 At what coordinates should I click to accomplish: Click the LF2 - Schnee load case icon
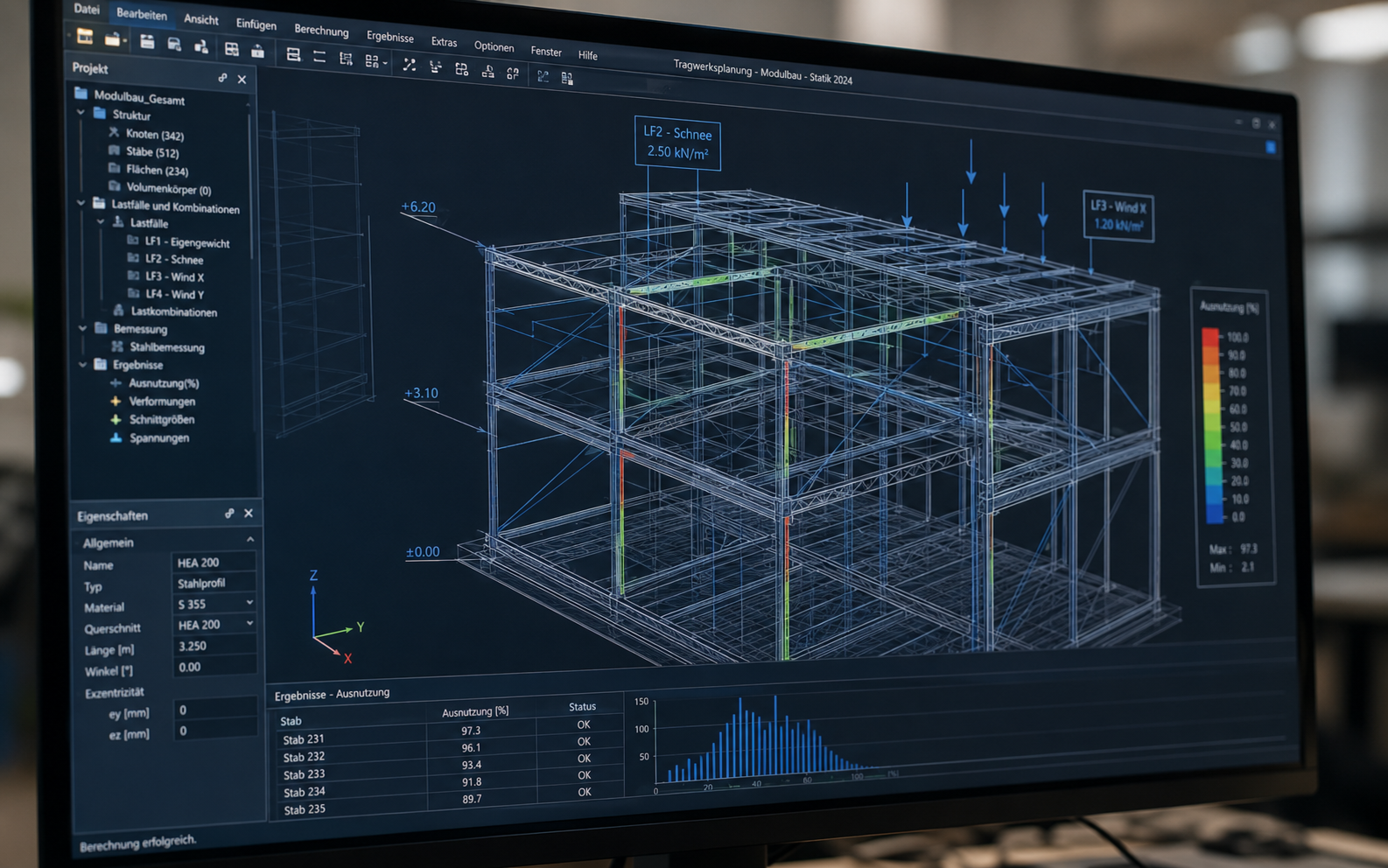pyautogui.click(x=133, y=258)
